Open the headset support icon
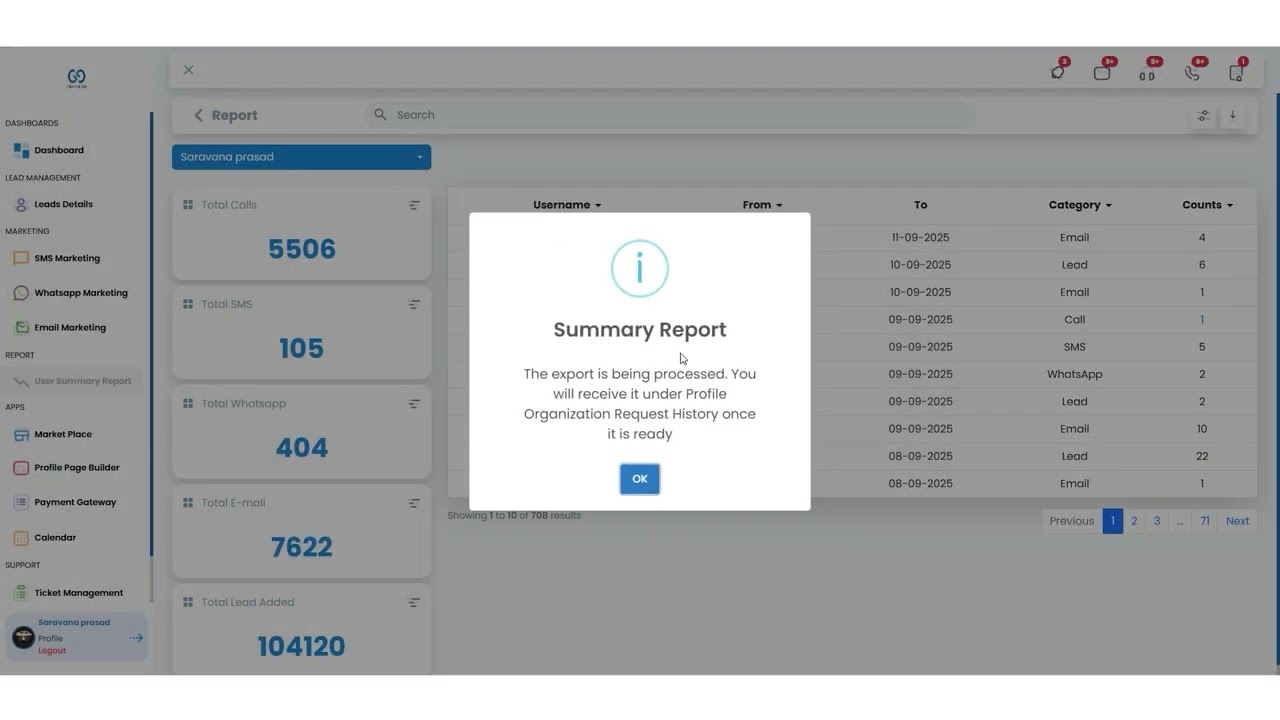The height and width of the screenshot is (720, 1280). (x=1147, y=72)
